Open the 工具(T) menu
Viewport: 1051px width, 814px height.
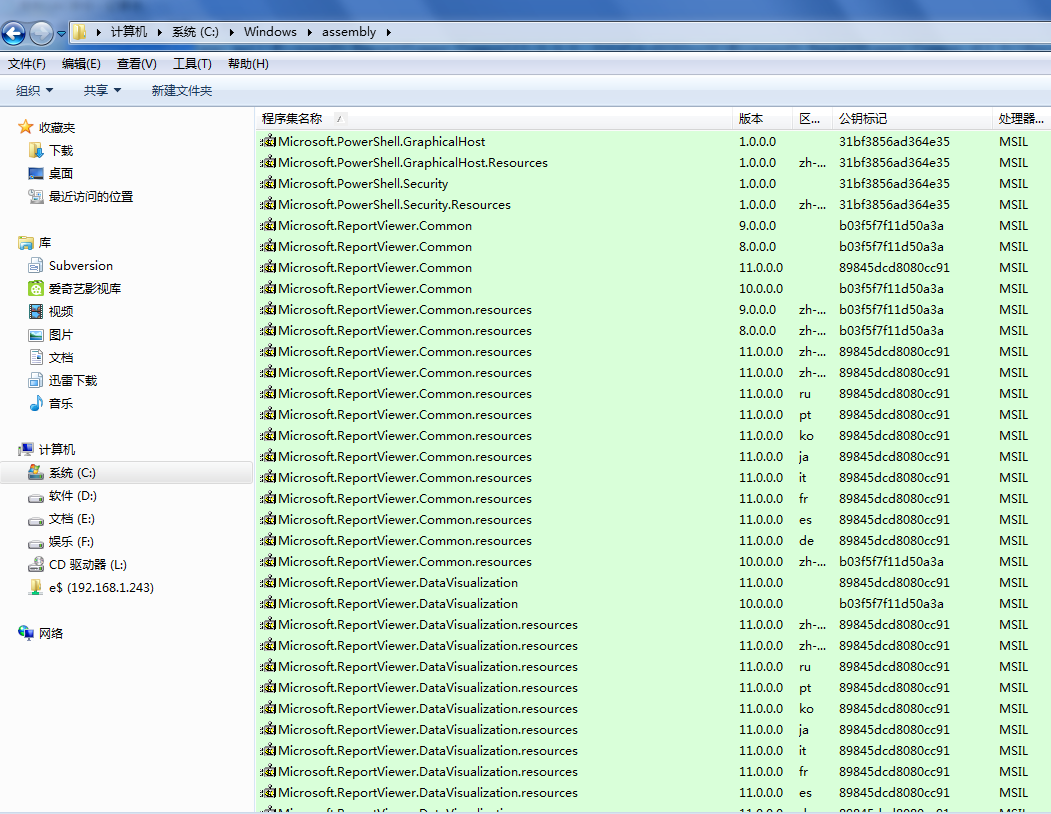(192, 63)
